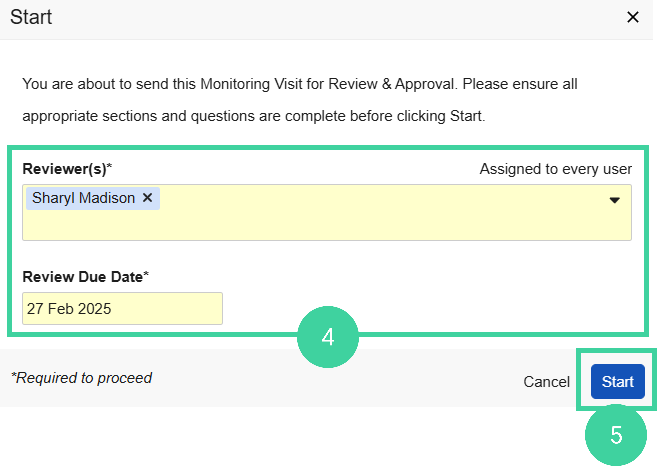Image resolution: width=657 pixels, height=466 pixels.
Task: Click the 'Assigned to every user' text
Action: 556,169
